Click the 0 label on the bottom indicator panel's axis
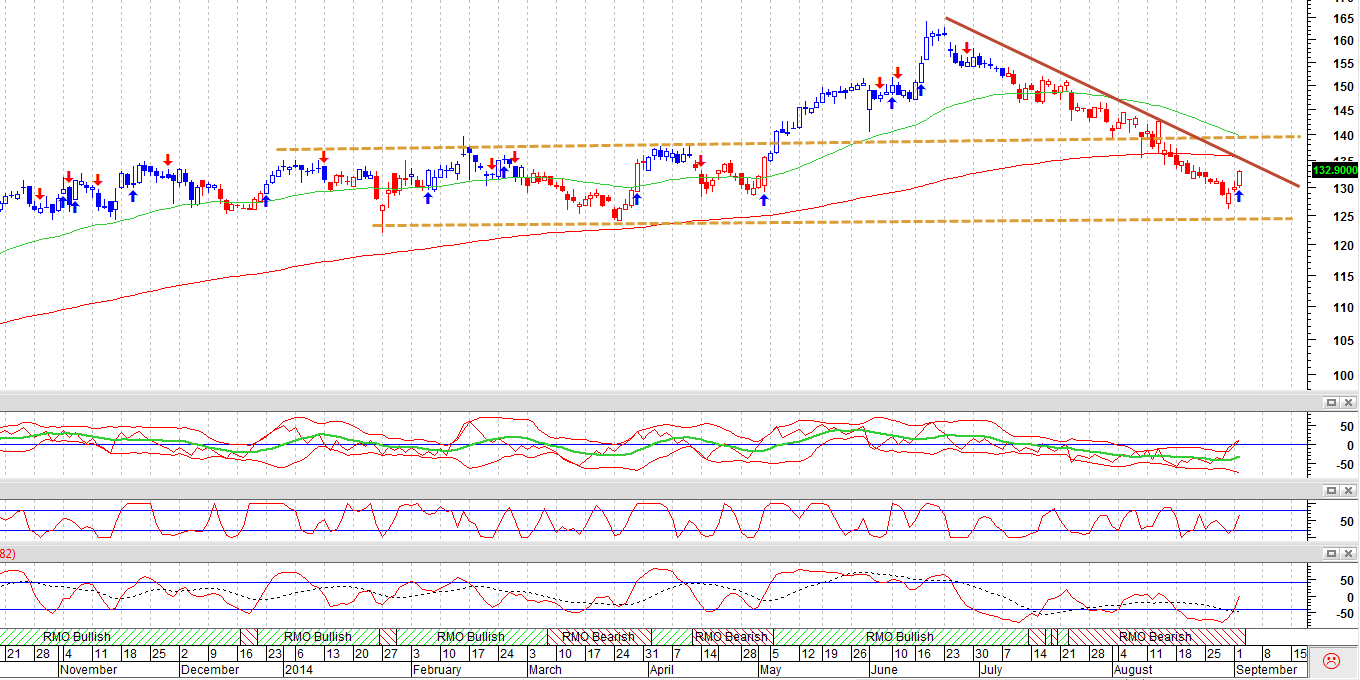 [1351, 597]
